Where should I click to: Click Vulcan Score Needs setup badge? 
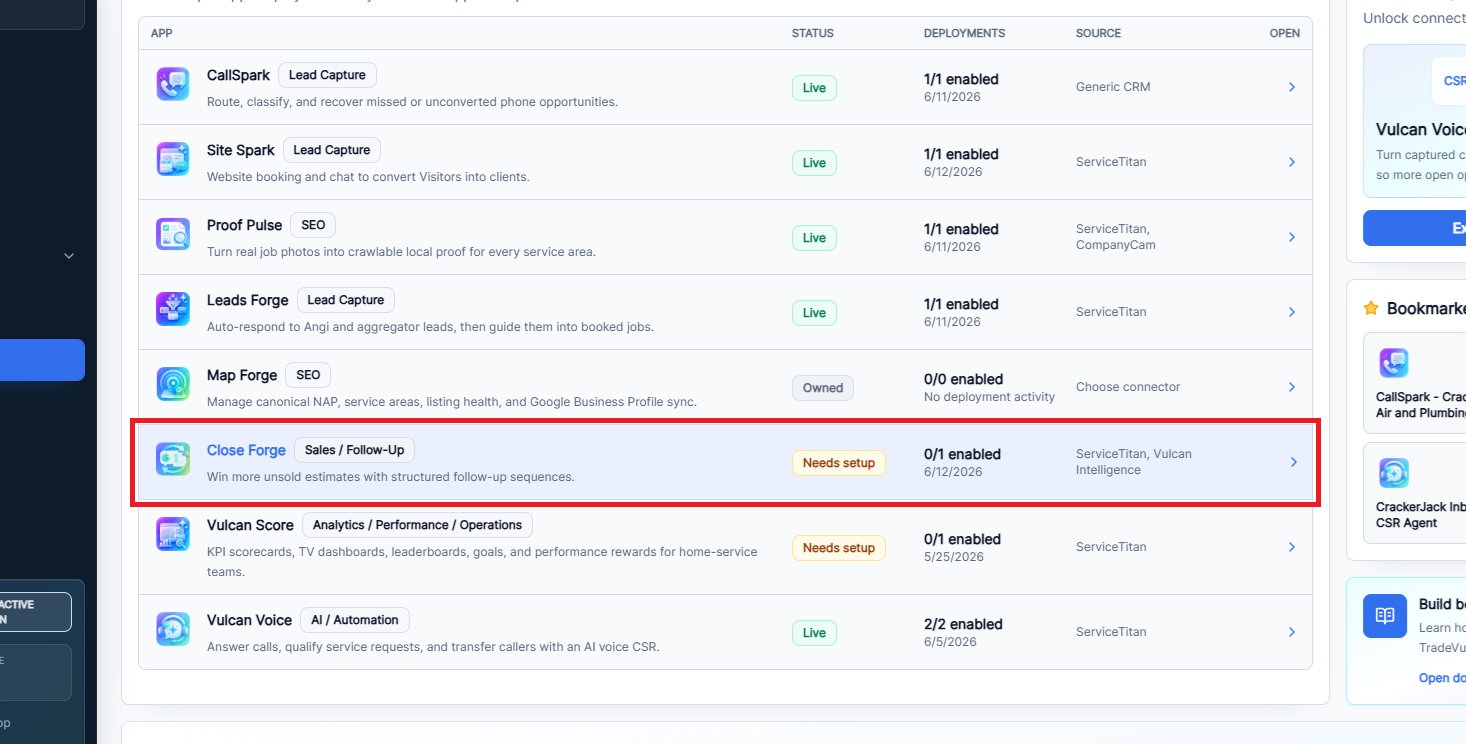click(x=838, y=548)
